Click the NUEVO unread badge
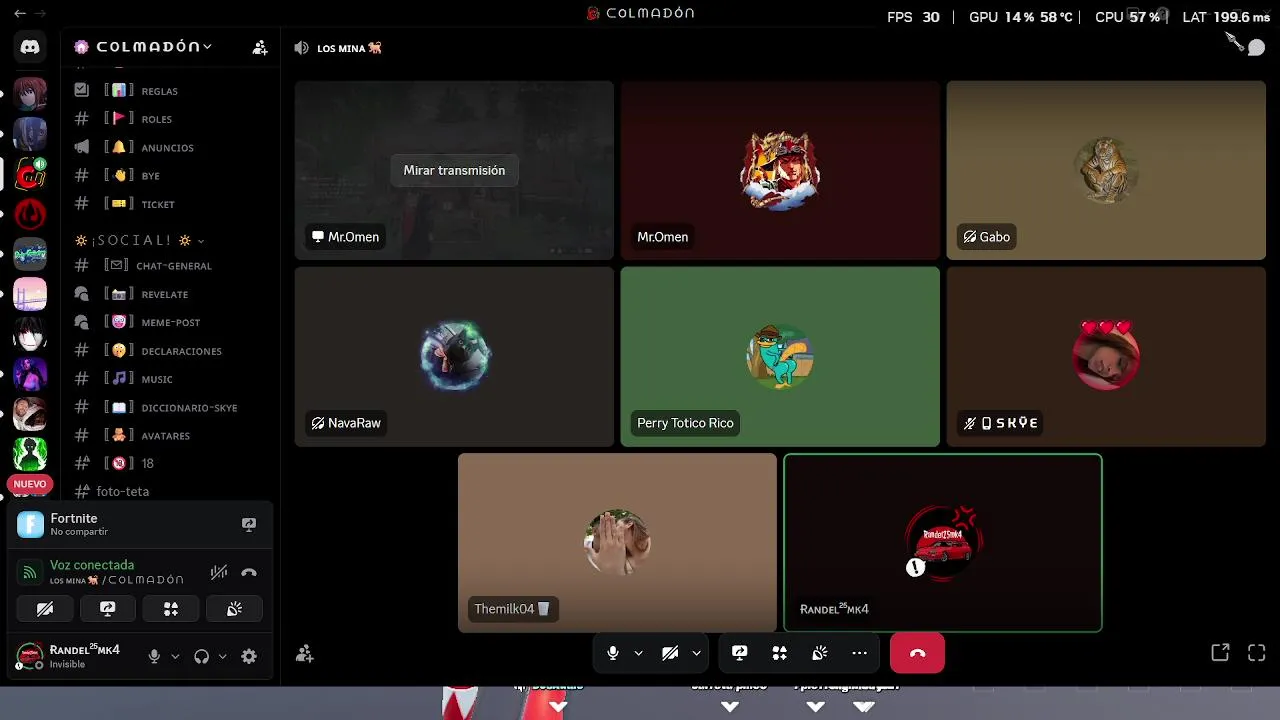The image size is (1280, 720). 30,484
